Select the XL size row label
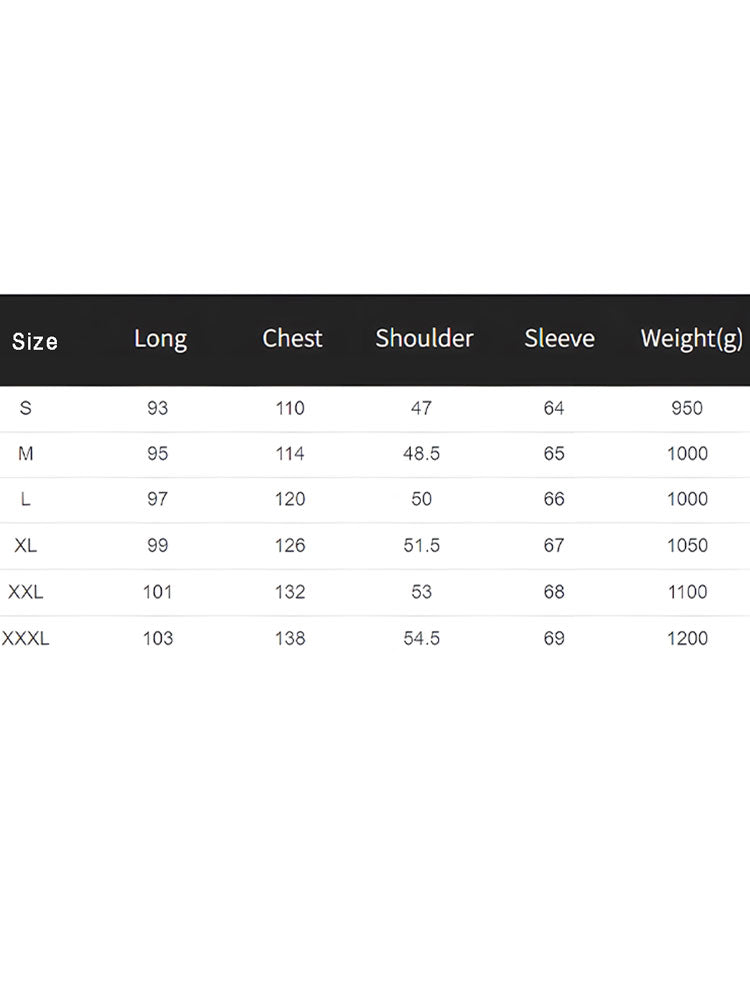 [x=26, y=546]
